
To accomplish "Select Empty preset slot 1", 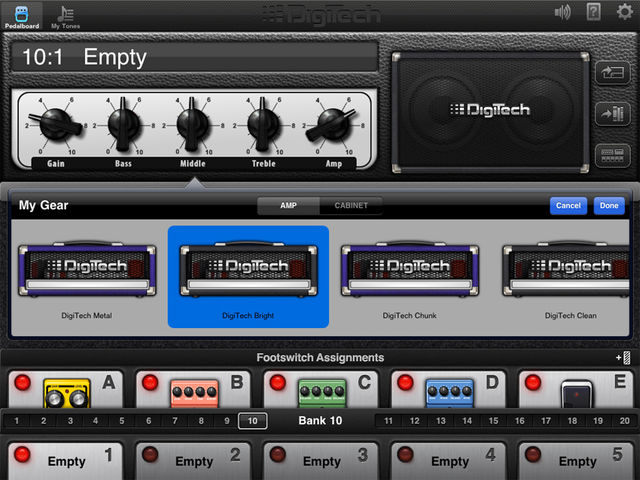I will [65, 461].
